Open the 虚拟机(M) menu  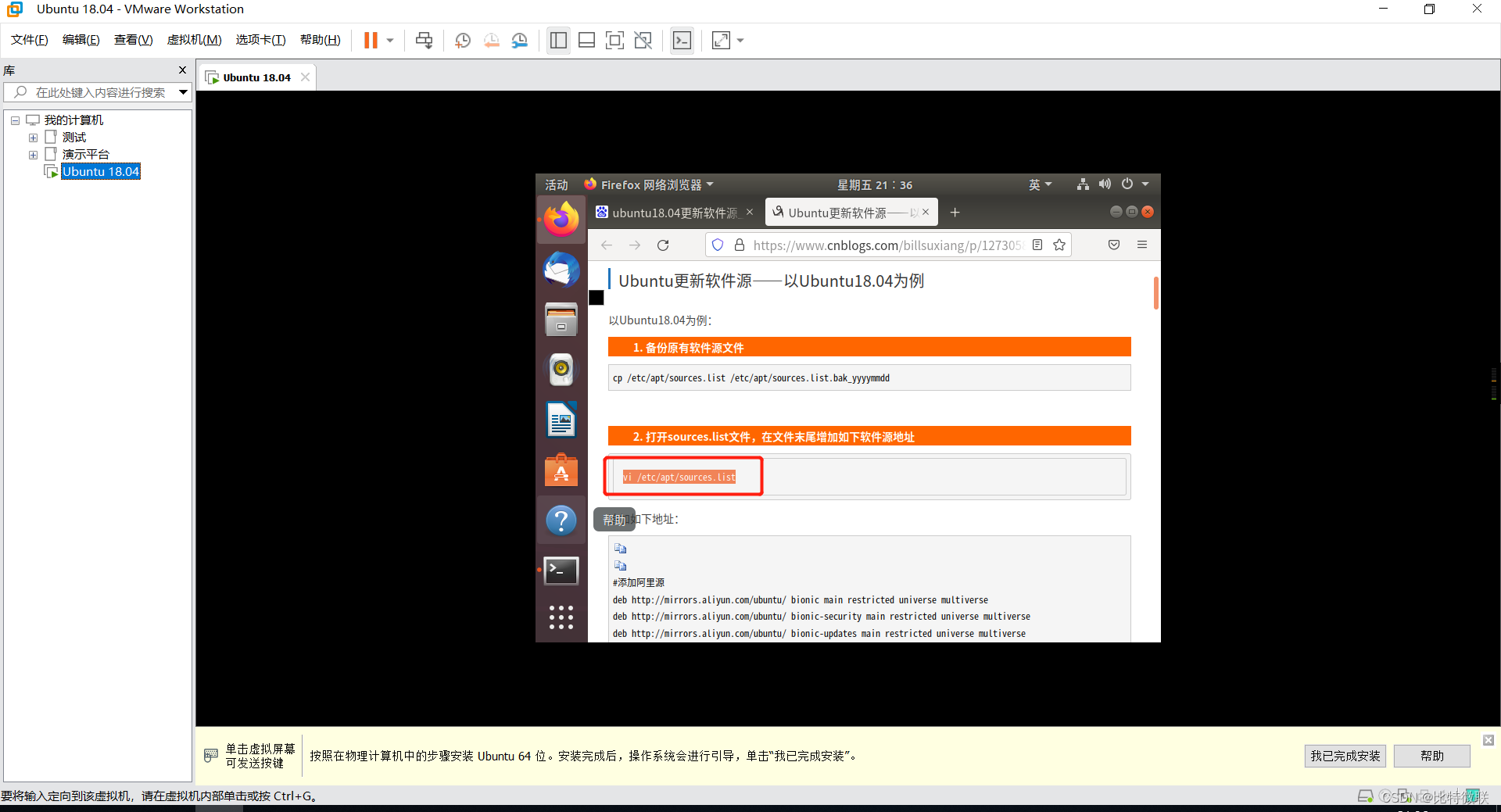pyautogui.click(x=194, y=40)
